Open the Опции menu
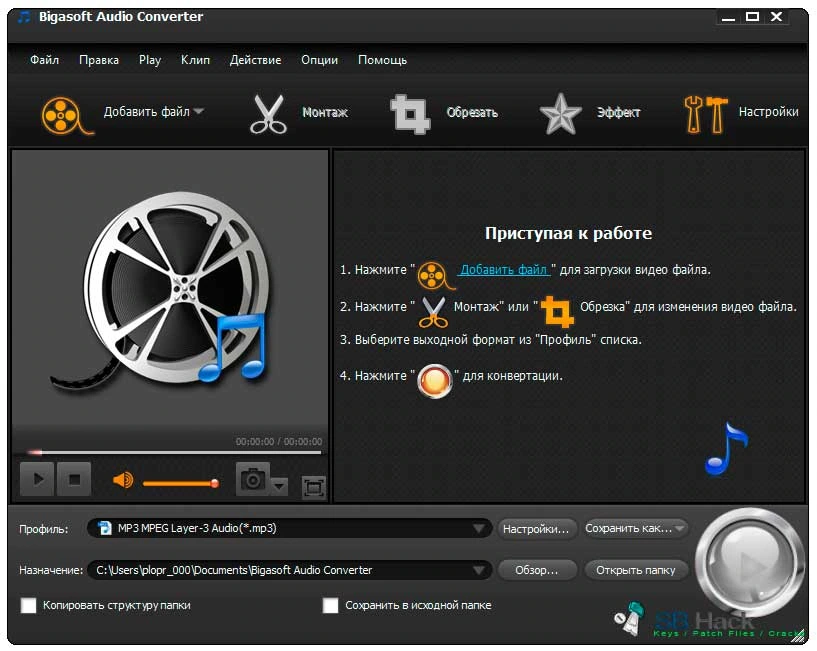 pos(319,60)
